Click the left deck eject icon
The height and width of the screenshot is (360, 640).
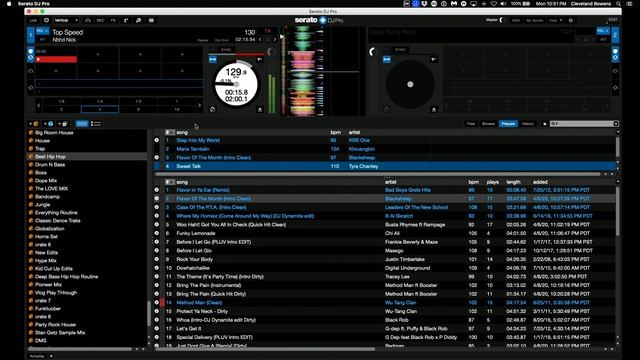tap(260, 109)
